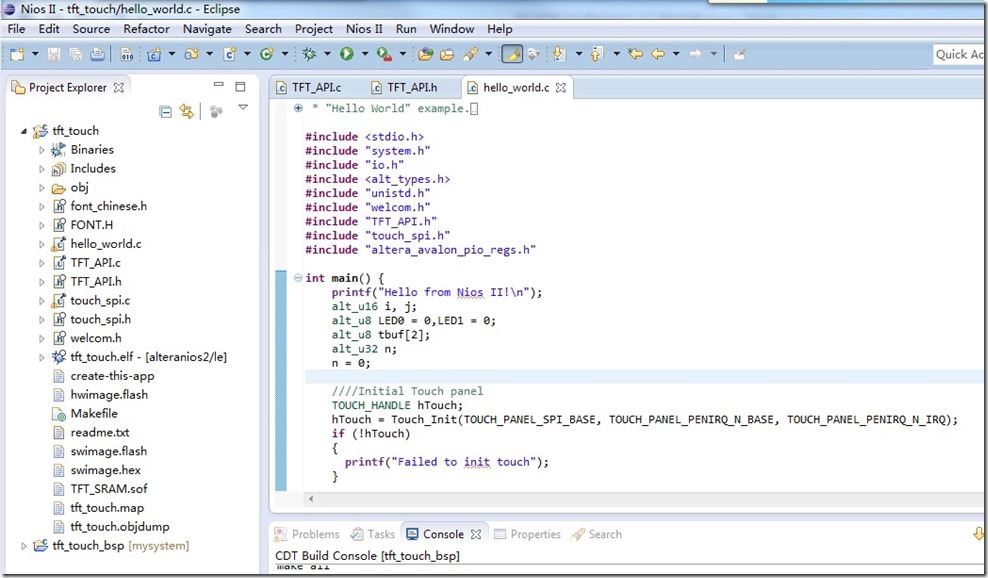Expand the Includes tree node
The image size is (988, 578).
point(42,169)
